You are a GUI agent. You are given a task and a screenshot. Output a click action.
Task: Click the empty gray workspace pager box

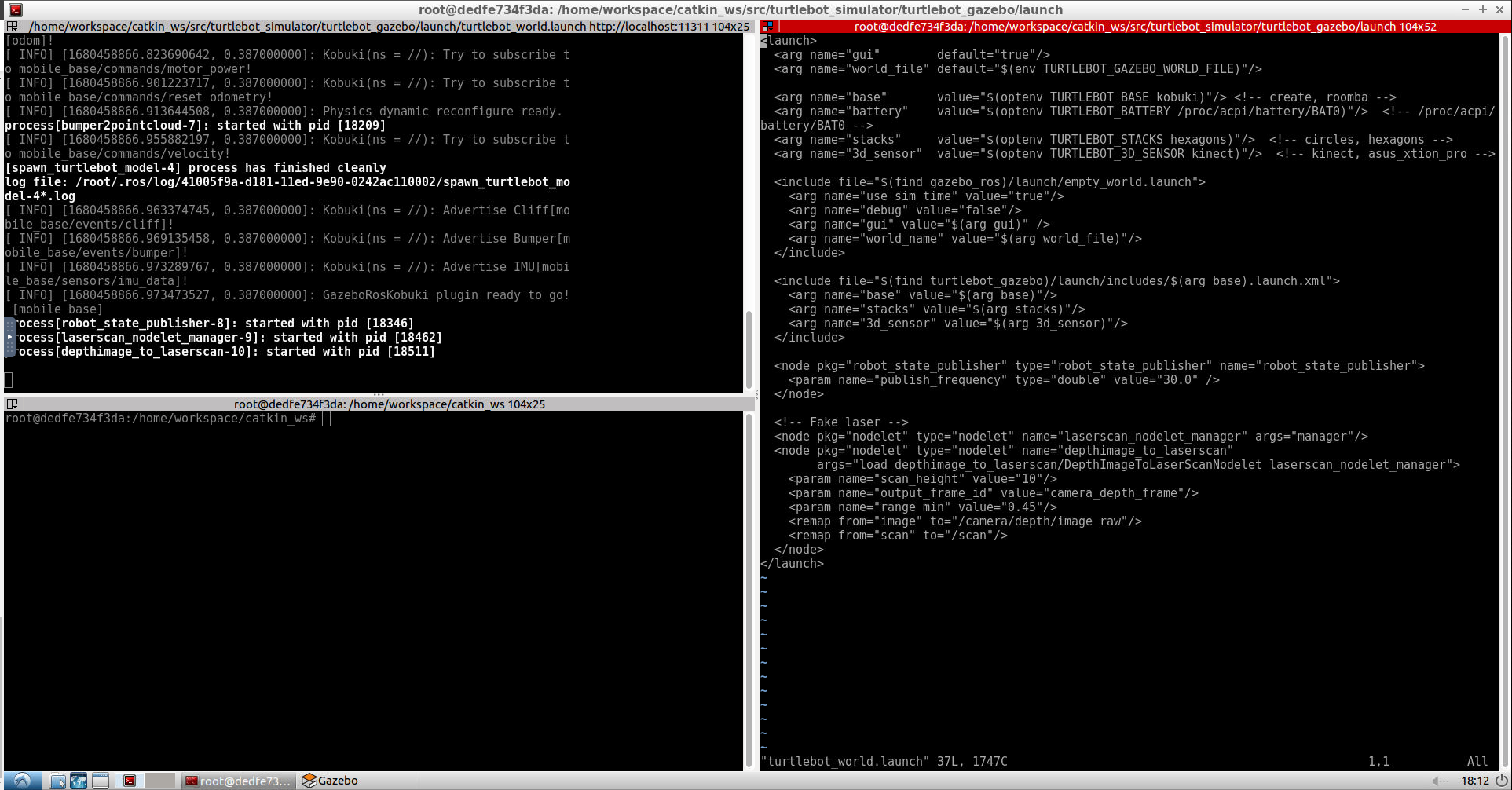coord(160,781)
